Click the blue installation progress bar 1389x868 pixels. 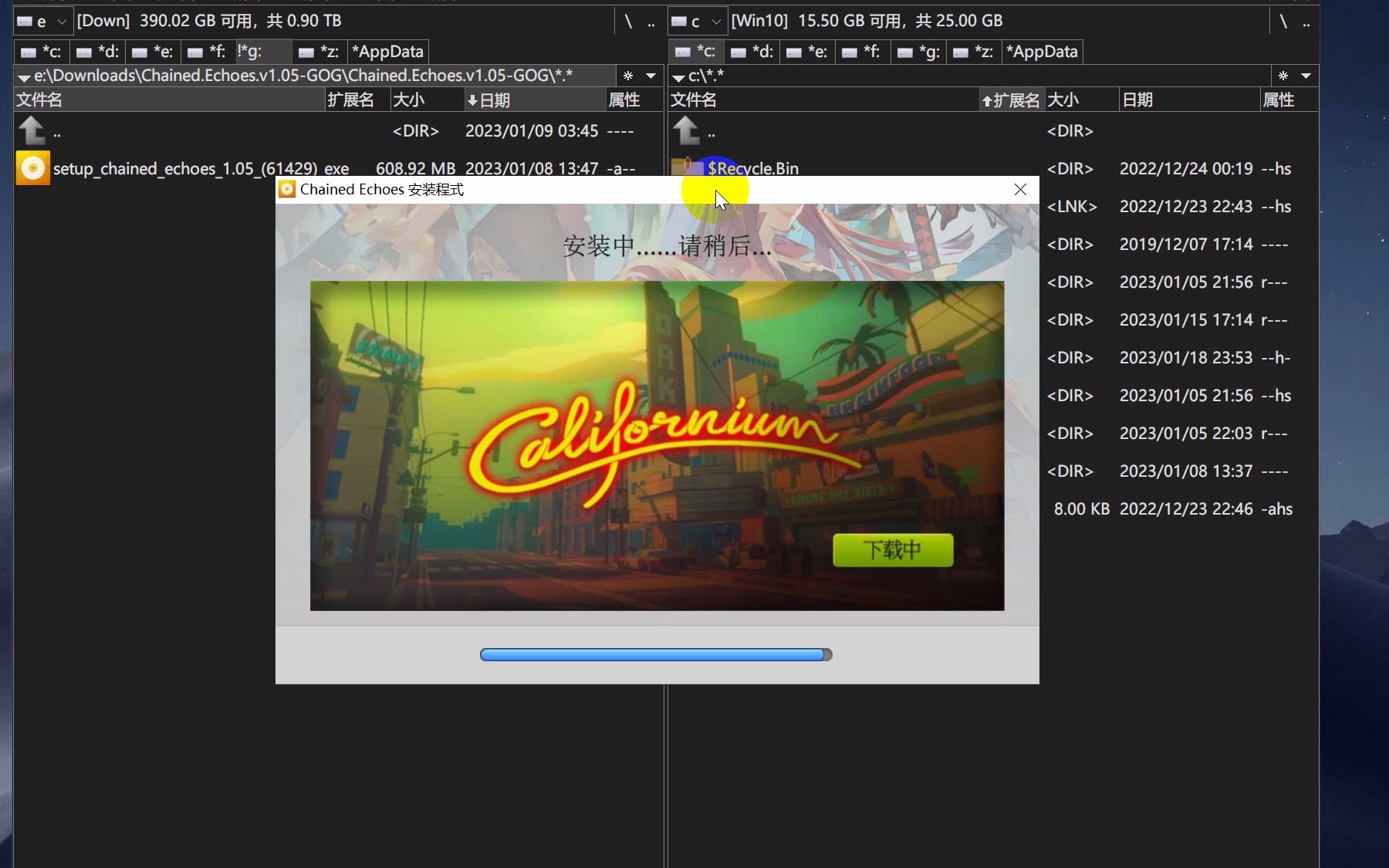[x=656, y=655]
